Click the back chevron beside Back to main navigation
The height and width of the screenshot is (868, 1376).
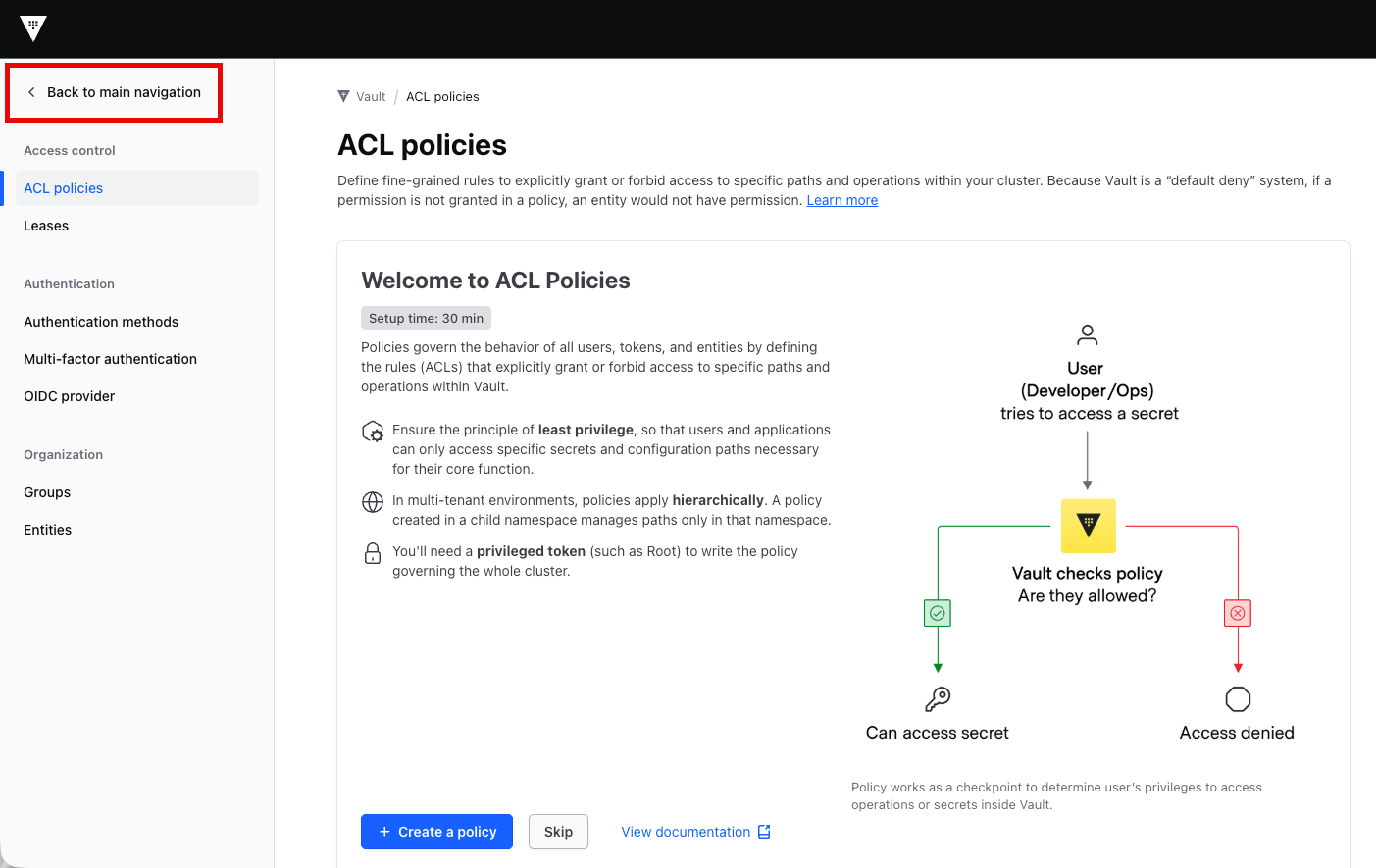[31, 92]
